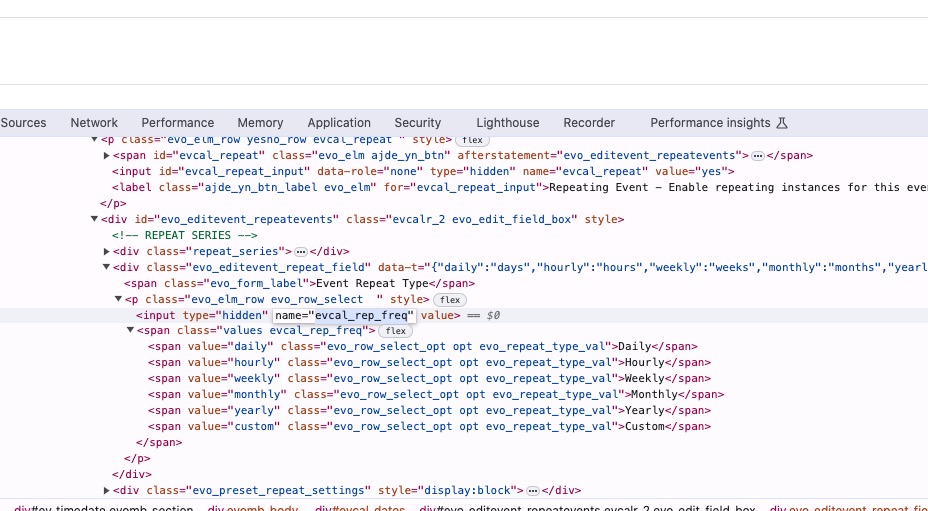Select the Memory tab
The image size is (928, 511).
[x=260, y=123]
